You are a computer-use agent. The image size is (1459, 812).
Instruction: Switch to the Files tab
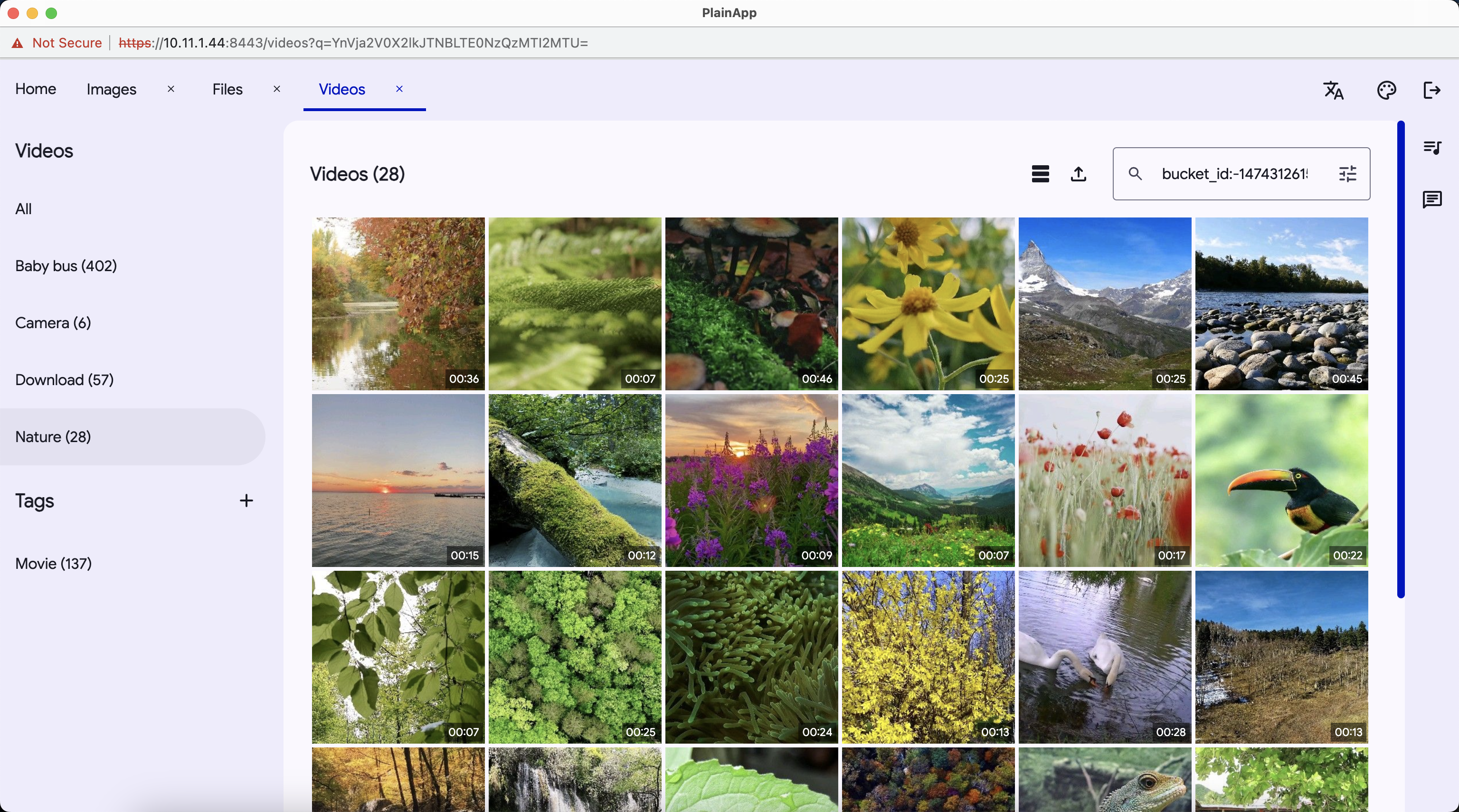tap(227, 89)
